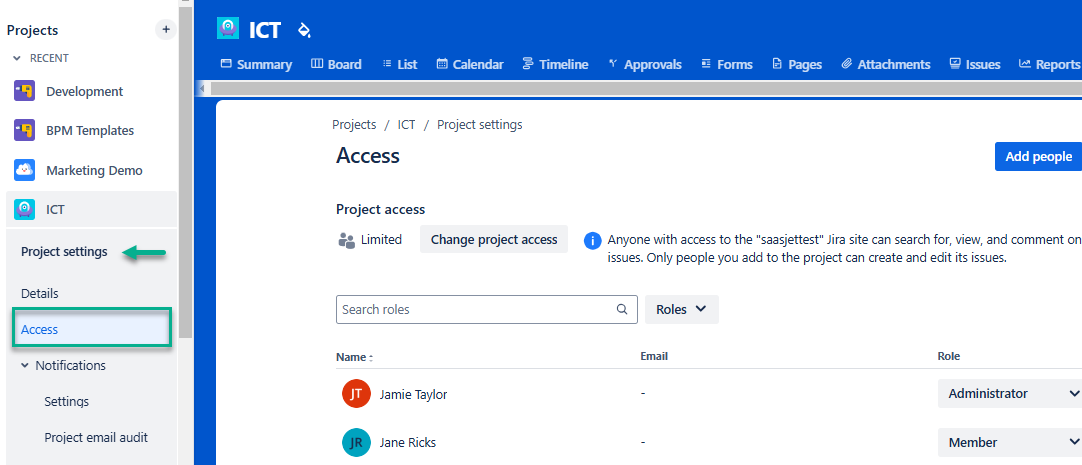Select the ICT project icon in sidebar
Screen dimensions: 1082x465
[24, 209]
